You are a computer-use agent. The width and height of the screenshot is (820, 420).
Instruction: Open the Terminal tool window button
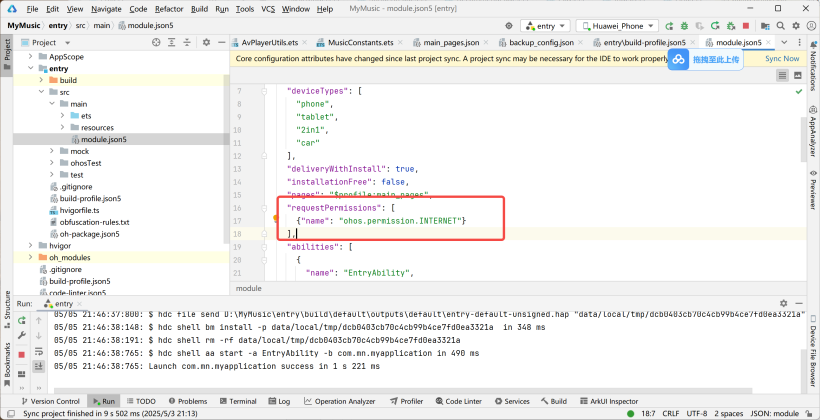point(238,401)
